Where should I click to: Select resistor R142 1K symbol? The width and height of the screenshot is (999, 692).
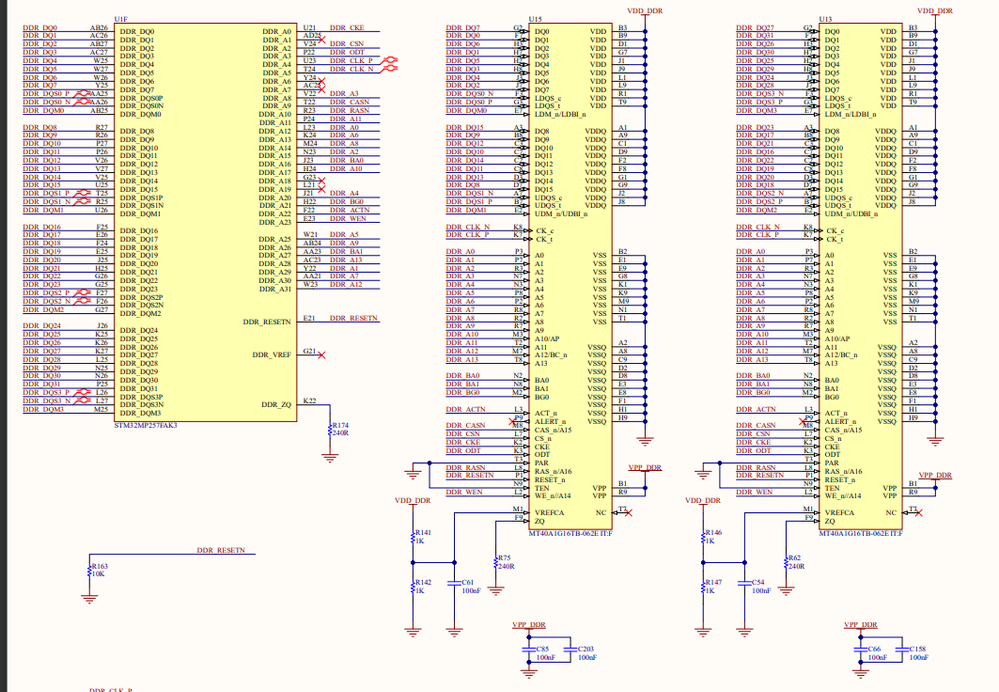pyautogui.click(x=413, y=586)
